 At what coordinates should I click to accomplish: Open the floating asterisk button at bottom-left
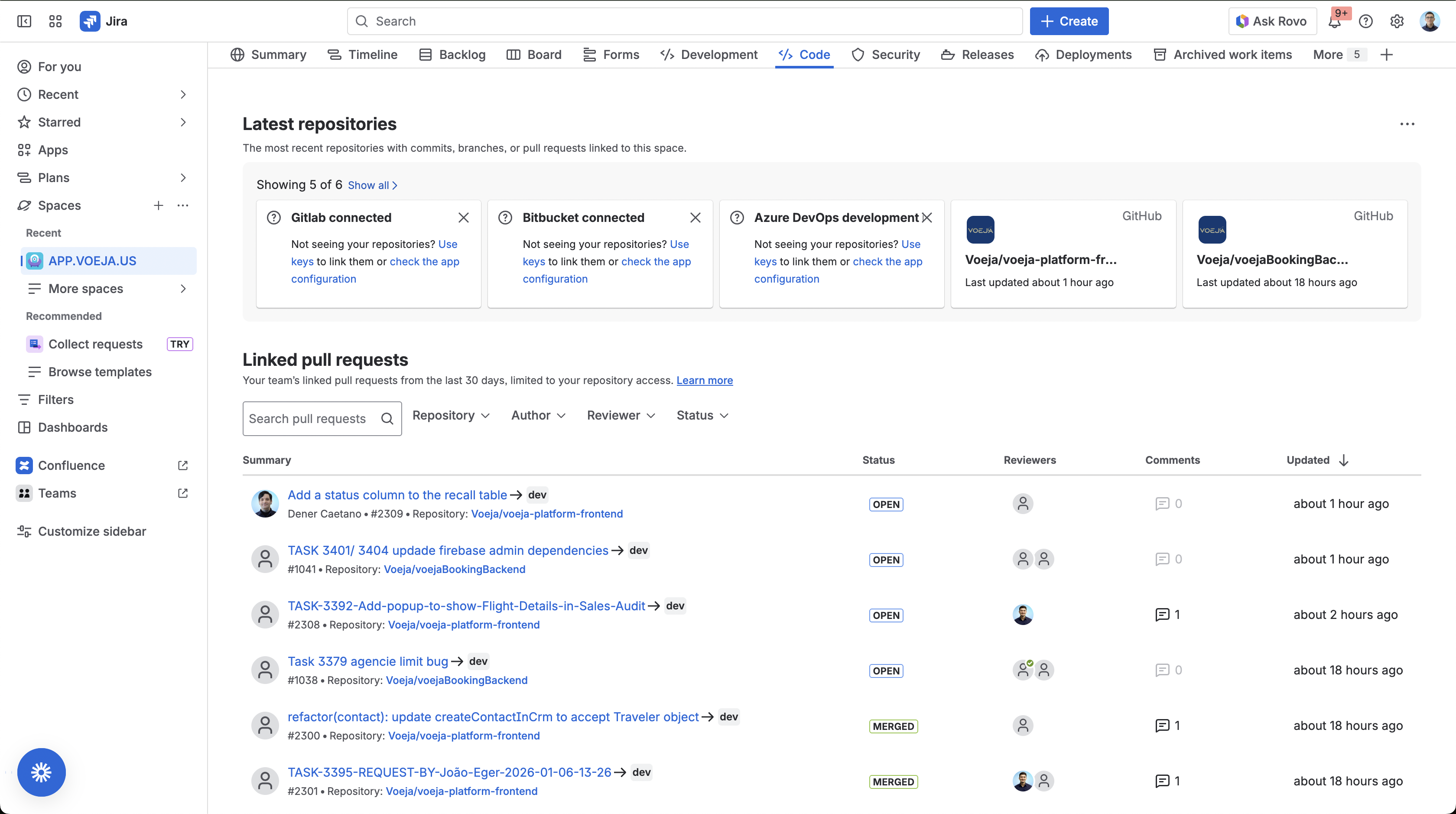coord(41,772)
